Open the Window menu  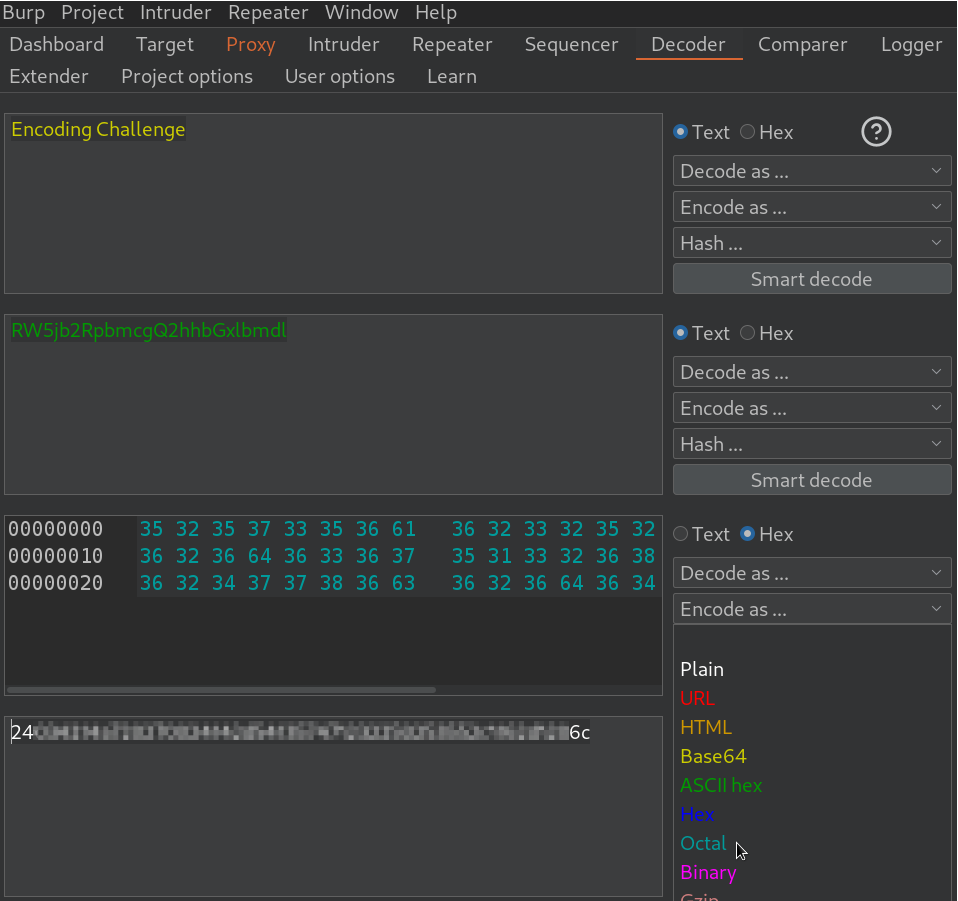point(362,13)
